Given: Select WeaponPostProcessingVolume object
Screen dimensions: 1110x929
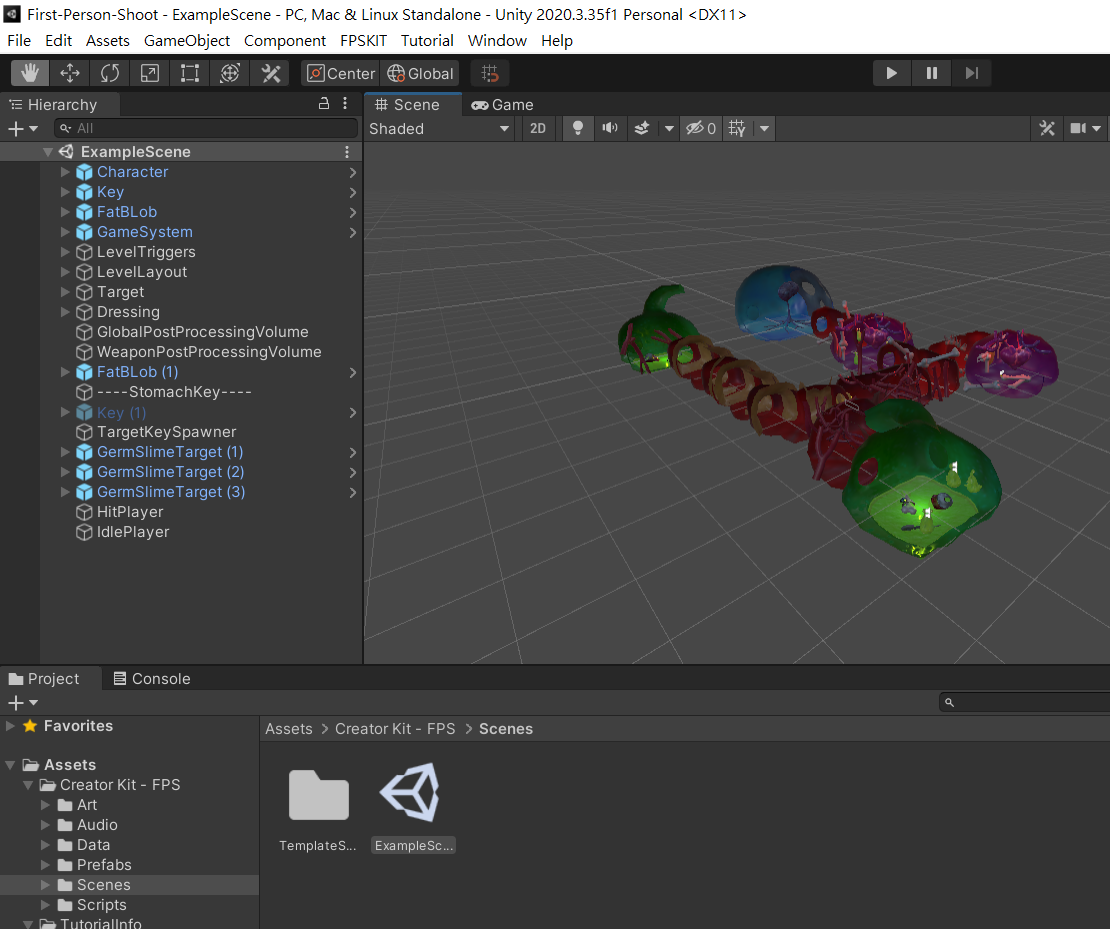Looking at the screenshot, I should pos(209,352).
